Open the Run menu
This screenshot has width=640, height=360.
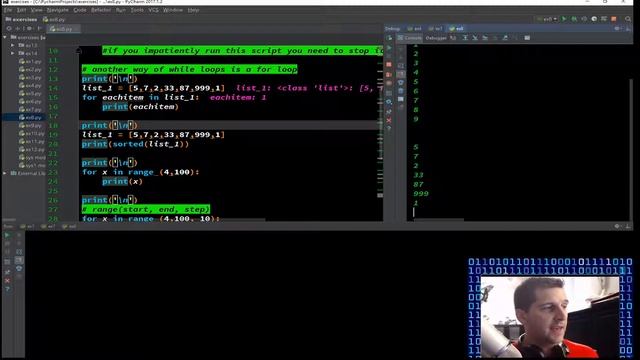click(121, 10)
